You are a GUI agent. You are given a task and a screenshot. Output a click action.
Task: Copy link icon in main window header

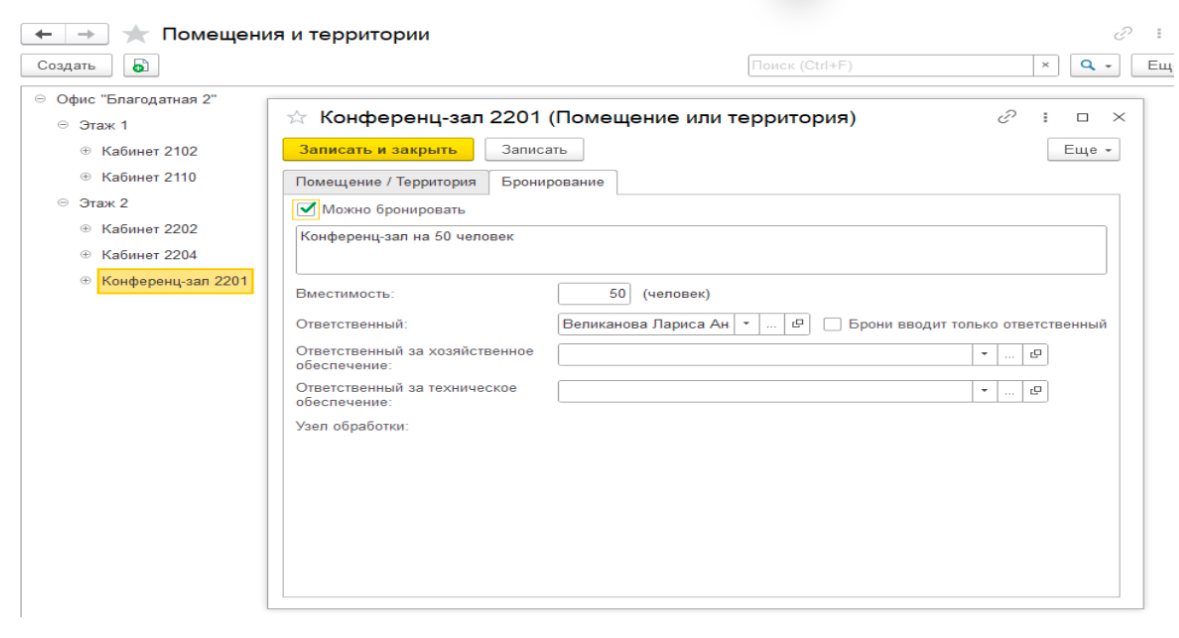1123,33
